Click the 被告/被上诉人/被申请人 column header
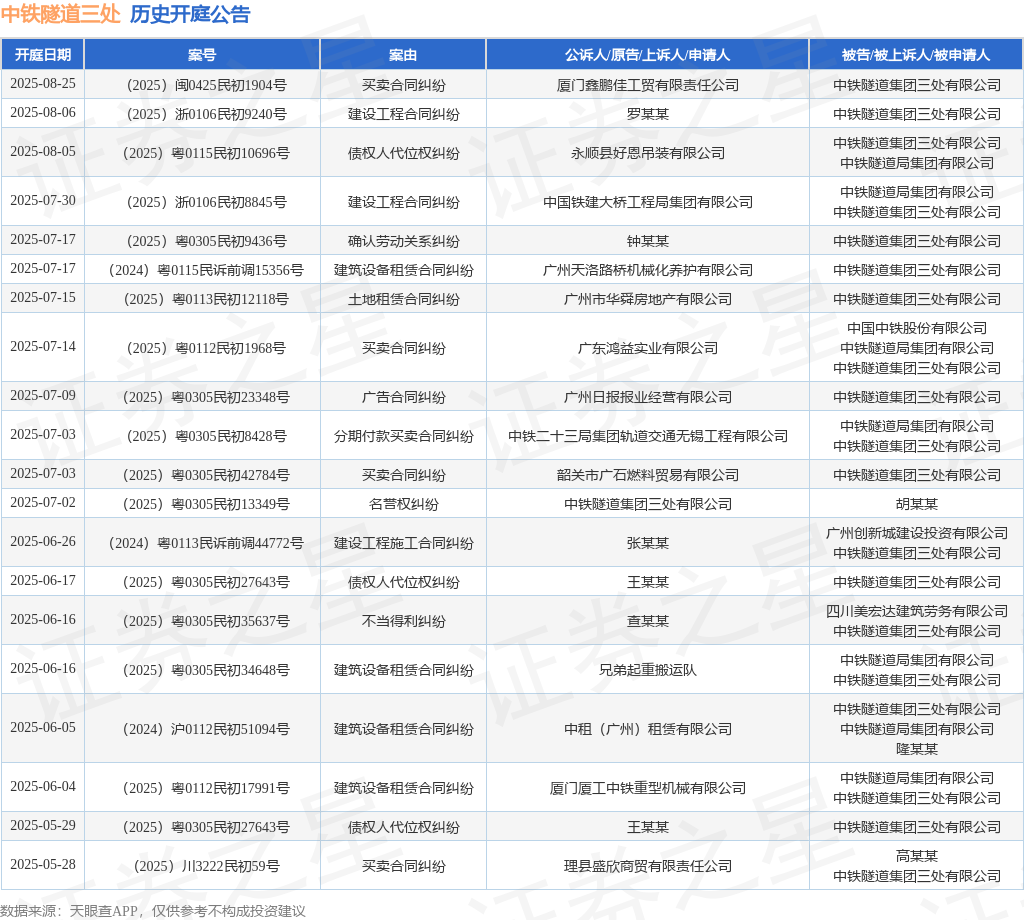 (x=916, y=55)
